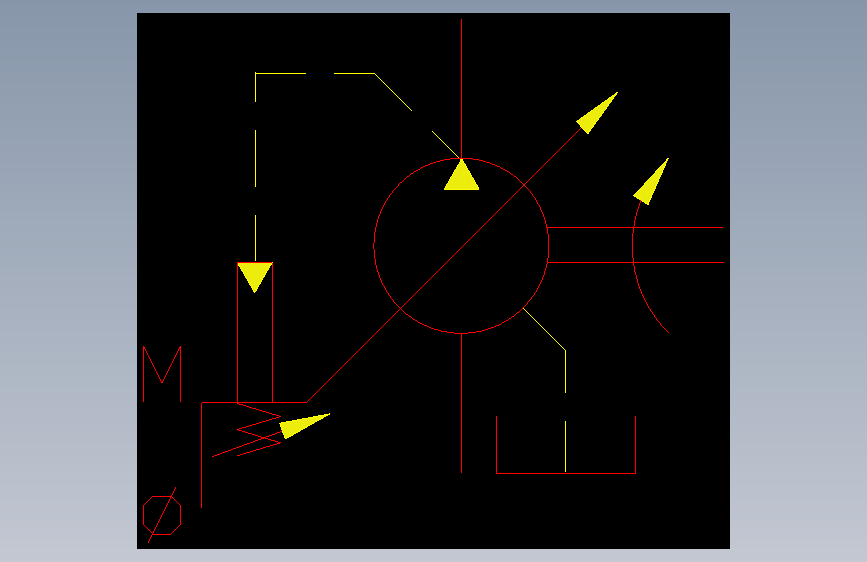This screenshot has height=562, width=867.
Task: Click the red diameter Ø symbol
Action: [x=162, y=515]
